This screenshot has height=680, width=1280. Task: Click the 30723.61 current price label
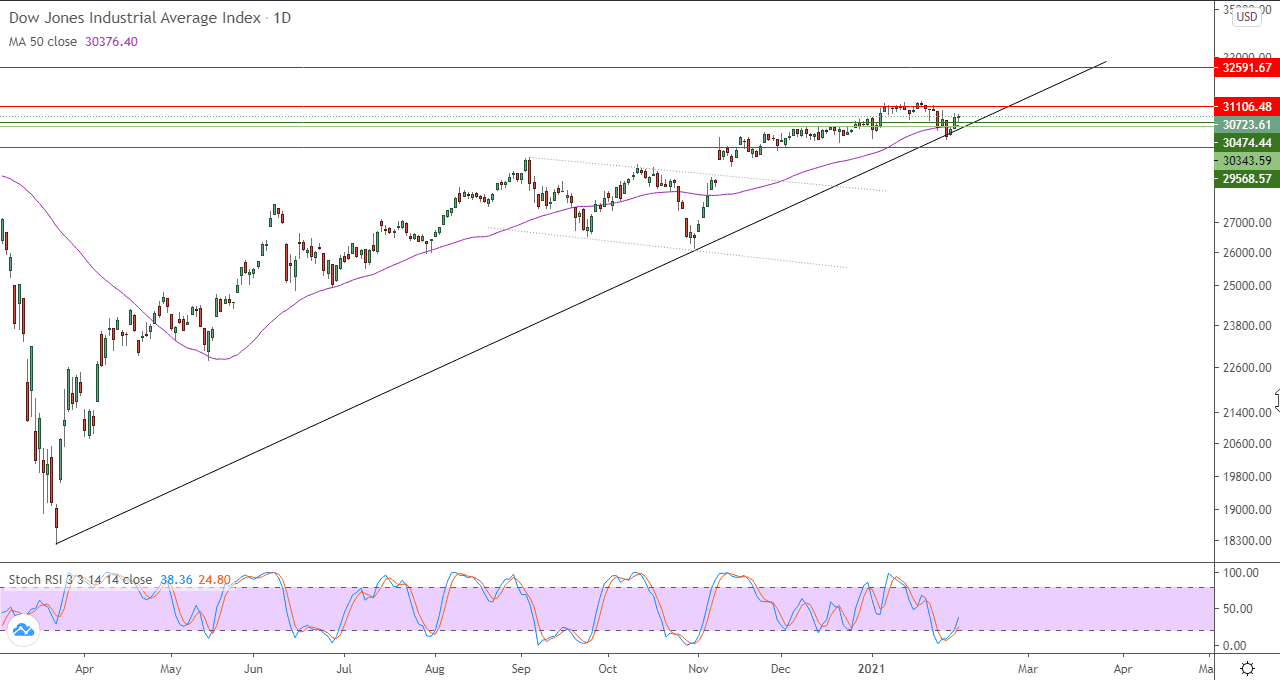click(x=1247, y=125)
